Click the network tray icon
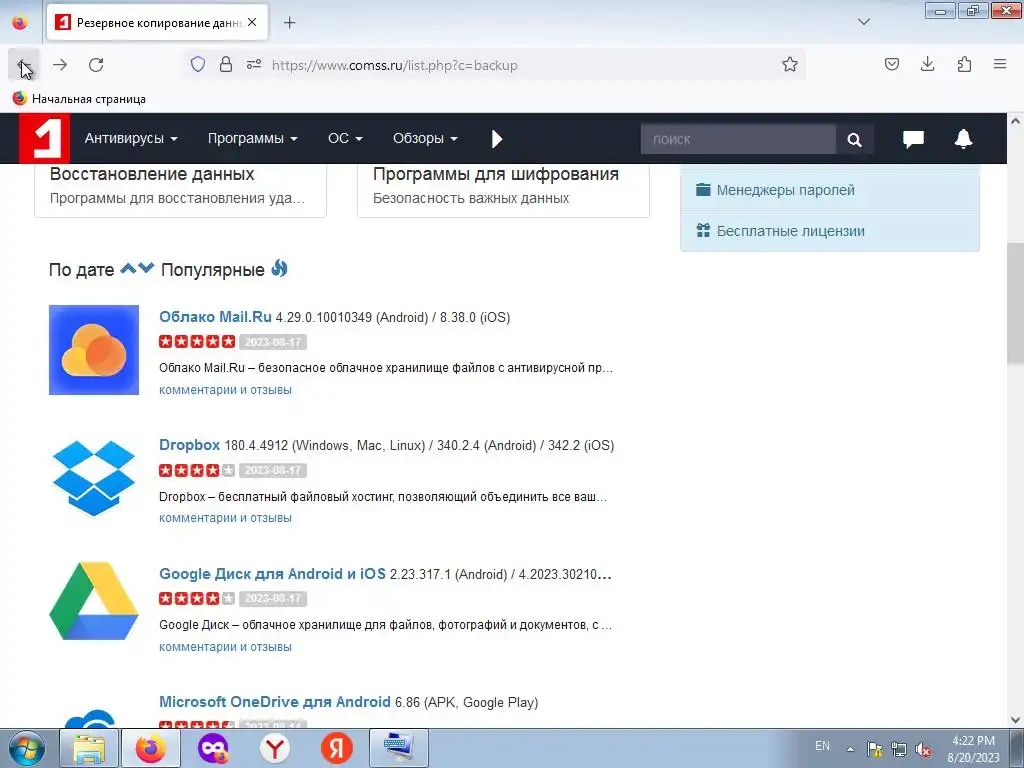Viewport: 1024px width, 768px height. click(x=899, y=750)
